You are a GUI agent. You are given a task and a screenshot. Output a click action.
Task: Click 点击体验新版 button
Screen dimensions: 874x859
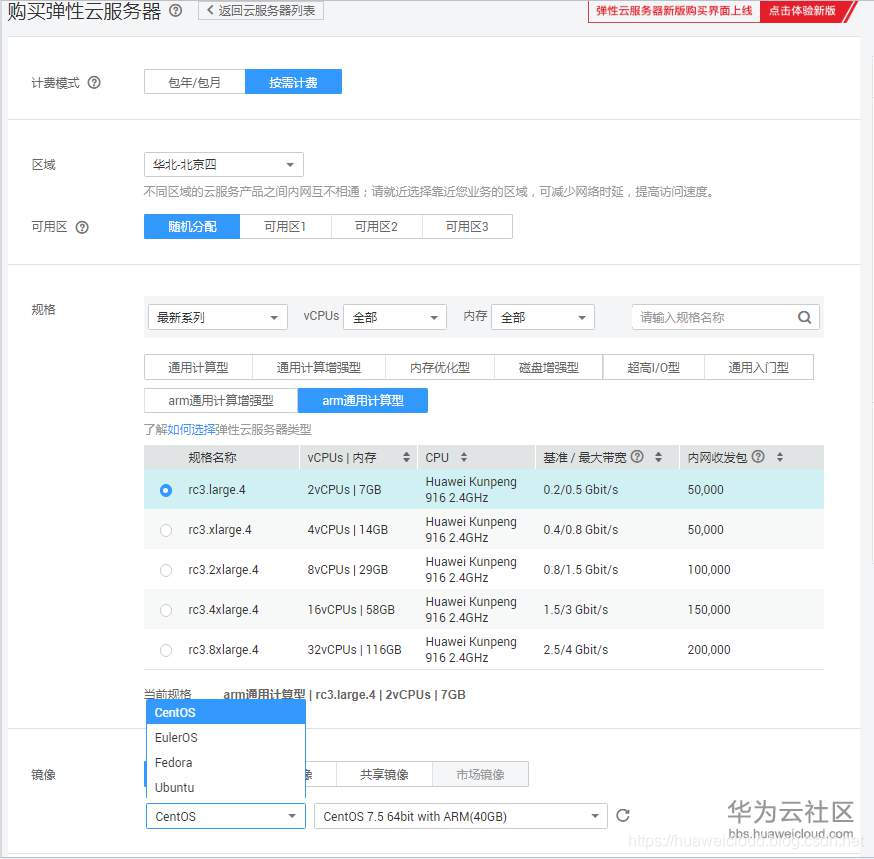pyautogui.click(x=802, y=11)
